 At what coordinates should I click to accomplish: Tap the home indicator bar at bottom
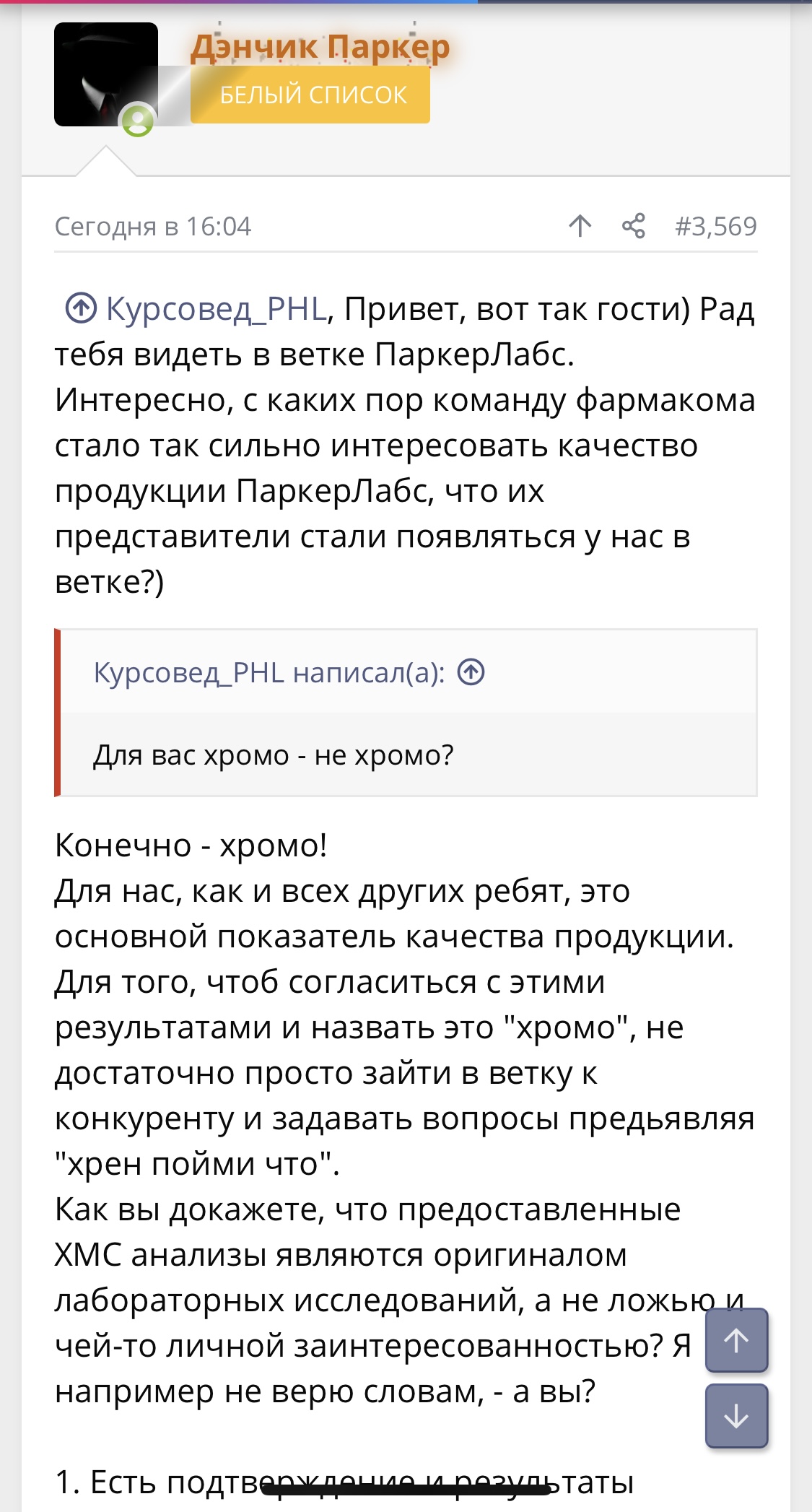406,1489
